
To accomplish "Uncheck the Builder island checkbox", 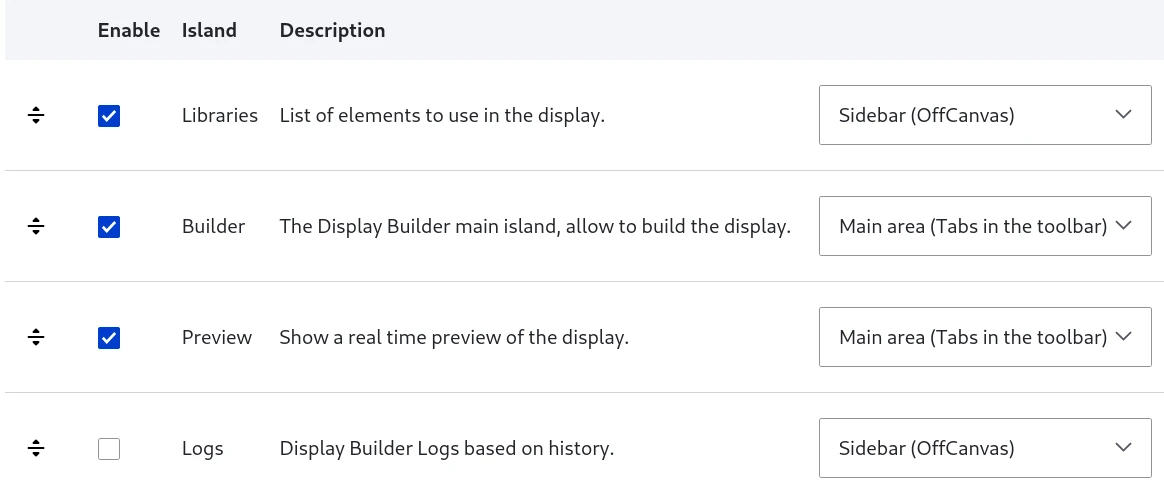I will (109, 227).
